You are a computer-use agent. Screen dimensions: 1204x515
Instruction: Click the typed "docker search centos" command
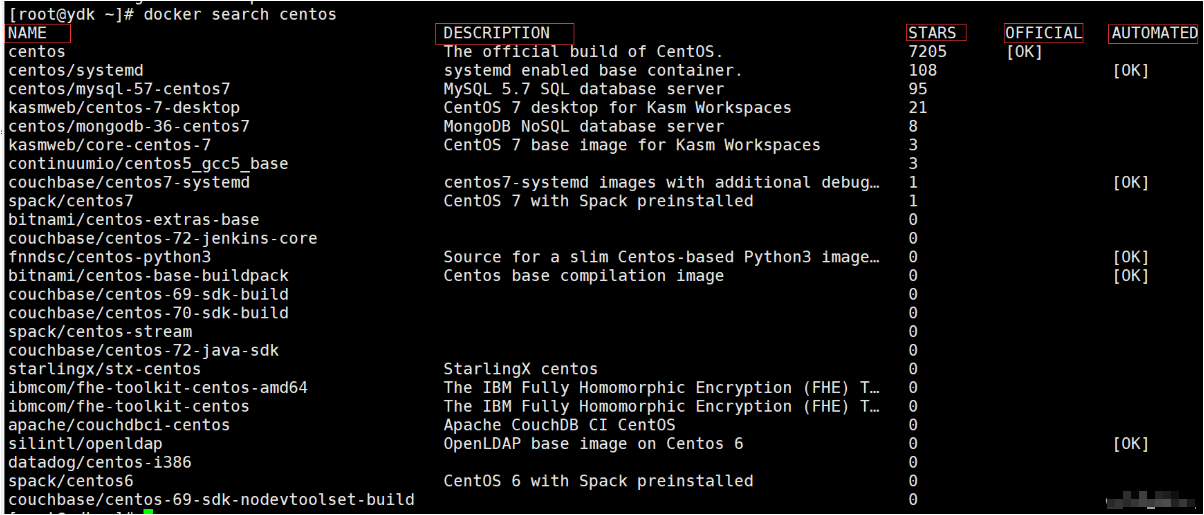pyautogui.click(x=240, y=14)
